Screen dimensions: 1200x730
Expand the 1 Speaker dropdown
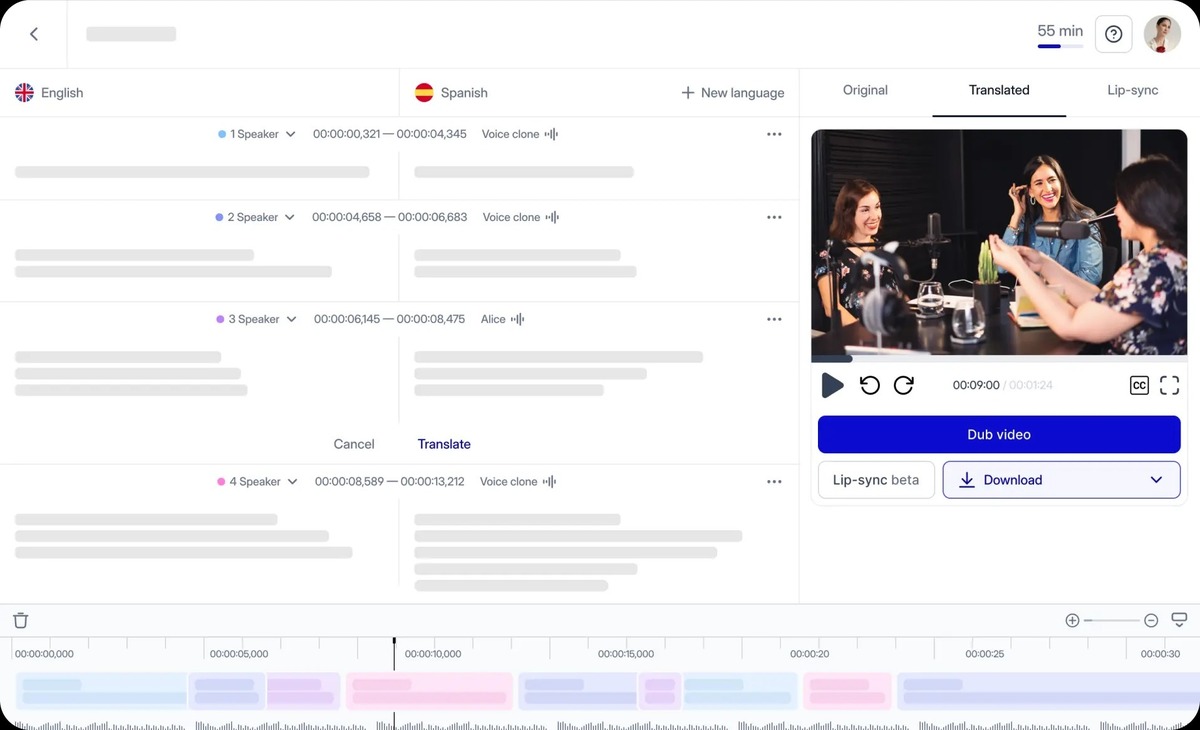[291, 134]
